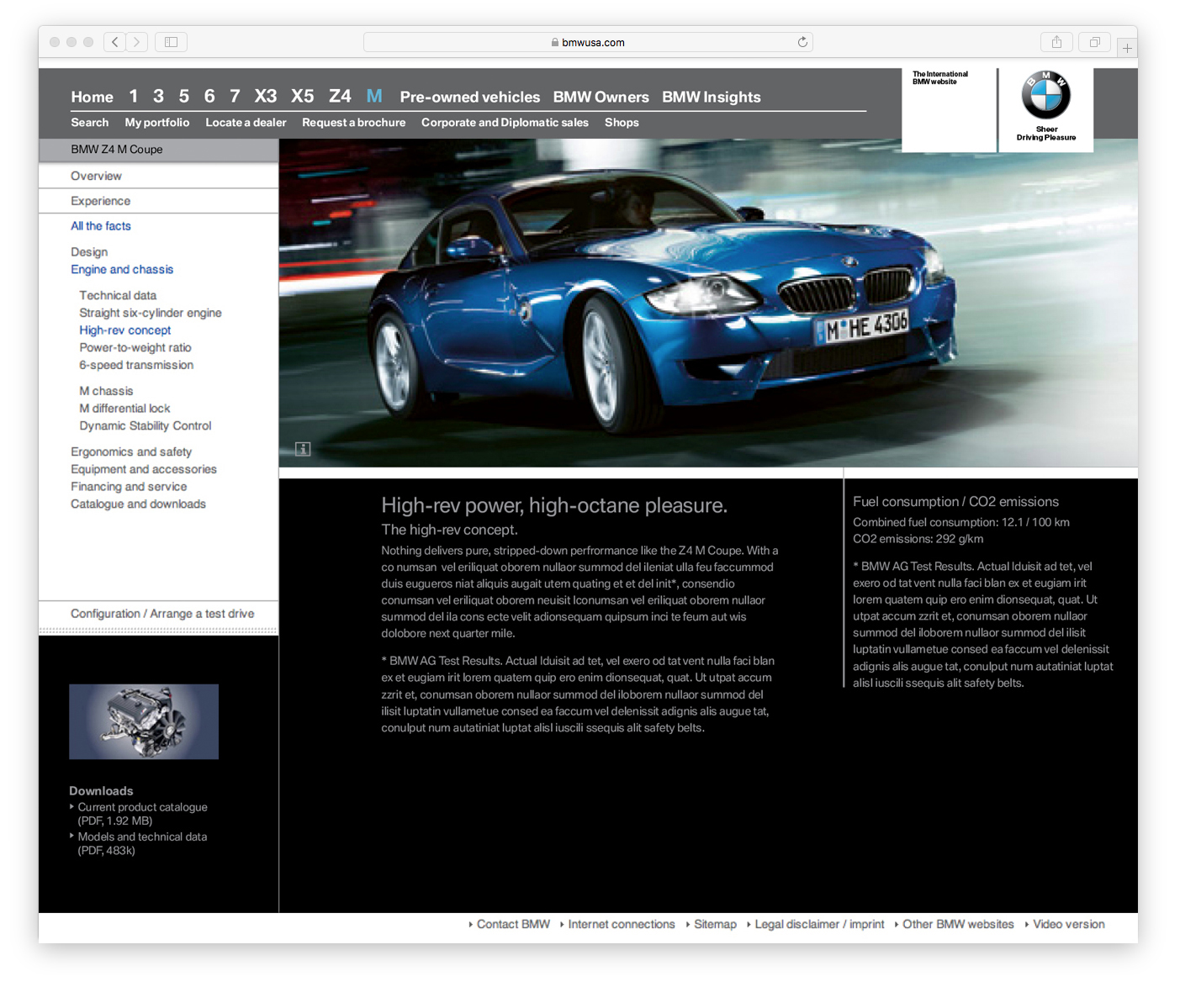Click the BMW roundel logo

pyautogui.click(x=1045, y=94)
